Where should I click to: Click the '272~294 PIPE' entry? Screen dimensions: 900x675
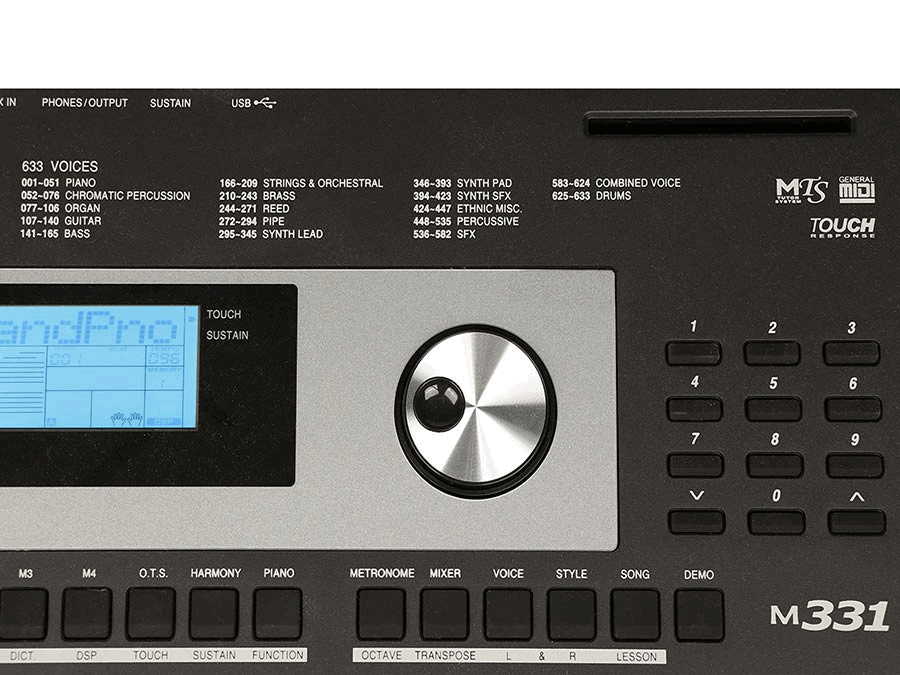tap(251, 221)
